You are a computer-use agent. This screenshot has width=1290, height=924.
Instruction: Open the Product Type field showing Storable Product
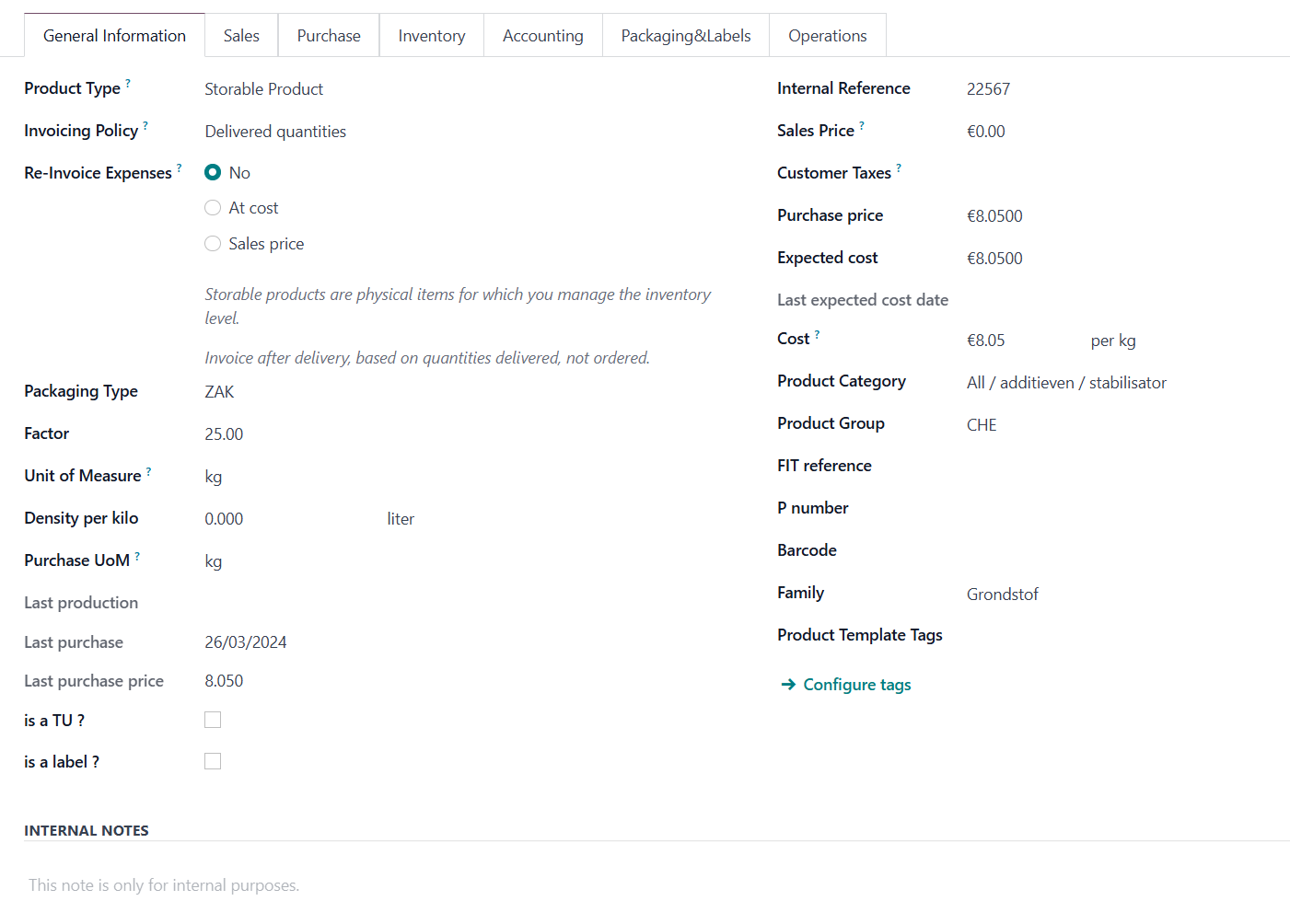point(263,89)
